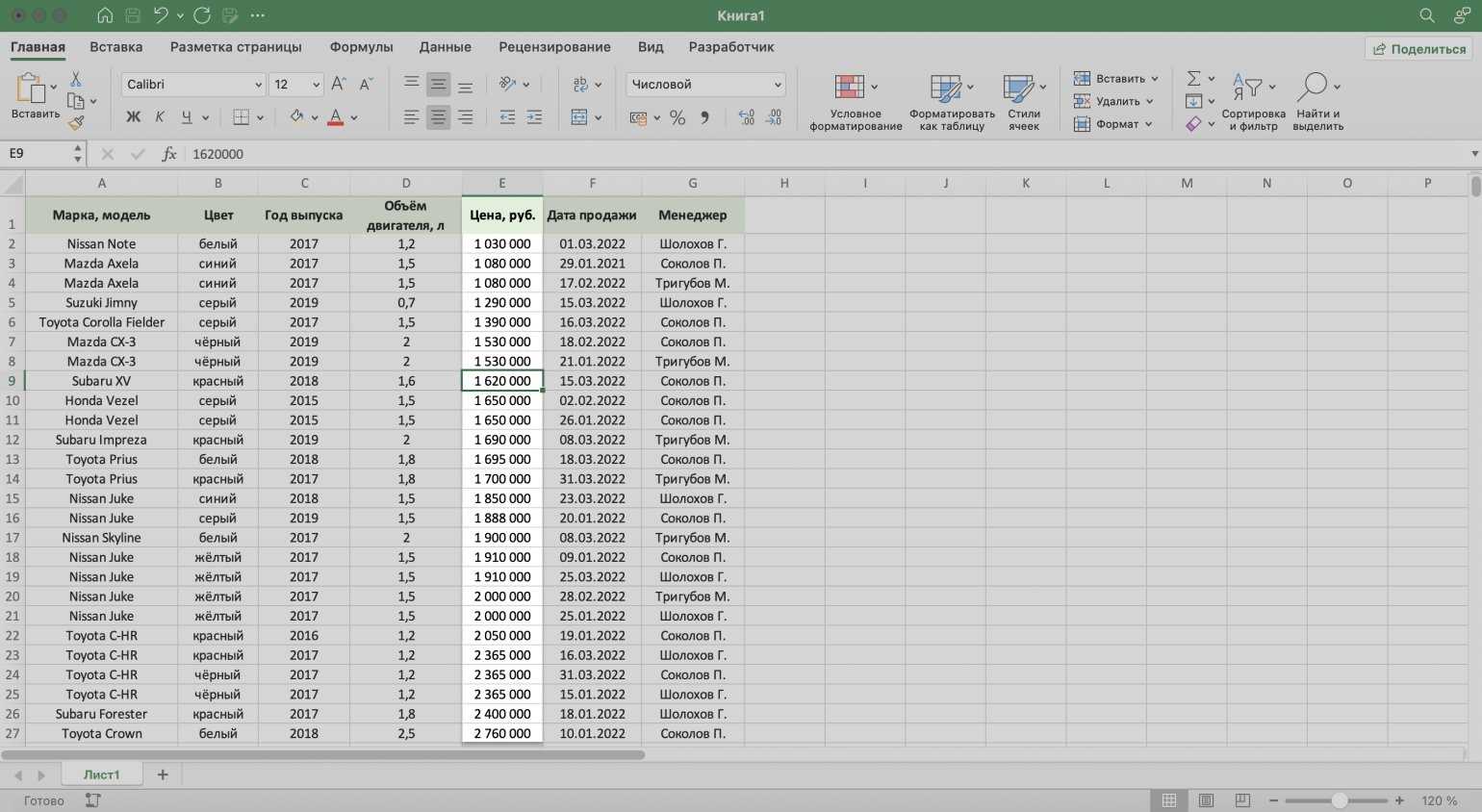1482x812 pixels.
Task: Increase the font size with the larger-A icon
Action: click(339, 85)
